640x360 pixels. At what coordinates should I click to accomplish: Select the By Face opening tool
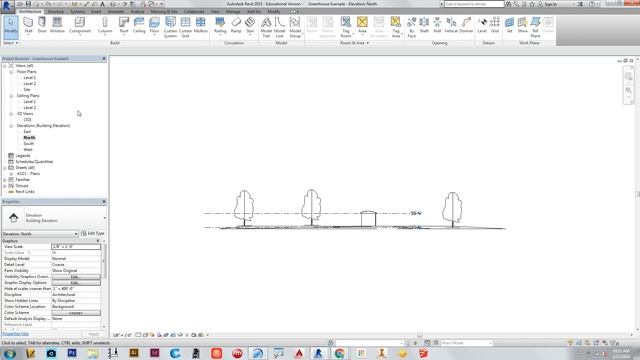(411, 27)
